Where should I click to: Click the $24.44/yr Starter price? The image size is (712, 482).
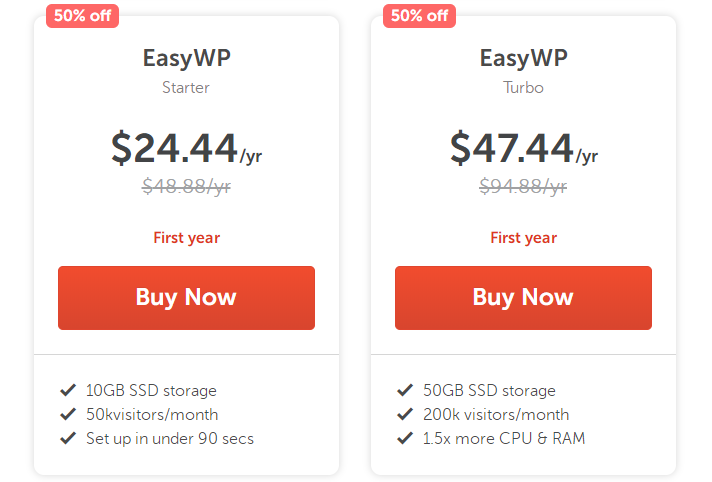(186, 148)
